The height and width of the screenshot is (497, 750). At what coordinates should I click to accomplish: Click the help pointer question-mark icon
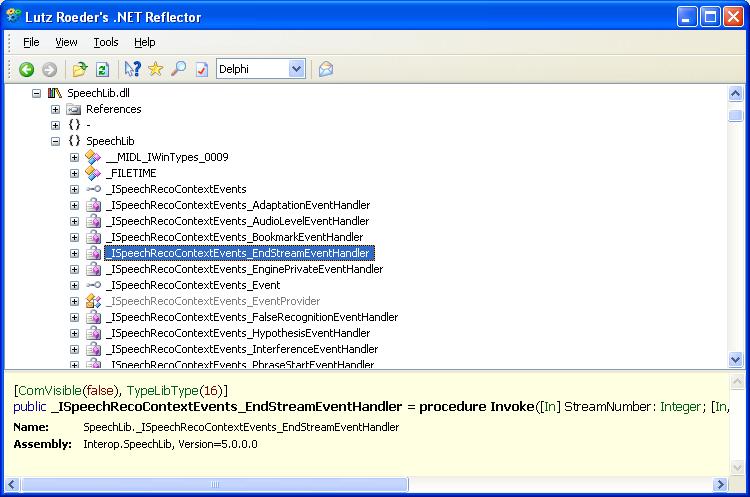coord(132,69)
